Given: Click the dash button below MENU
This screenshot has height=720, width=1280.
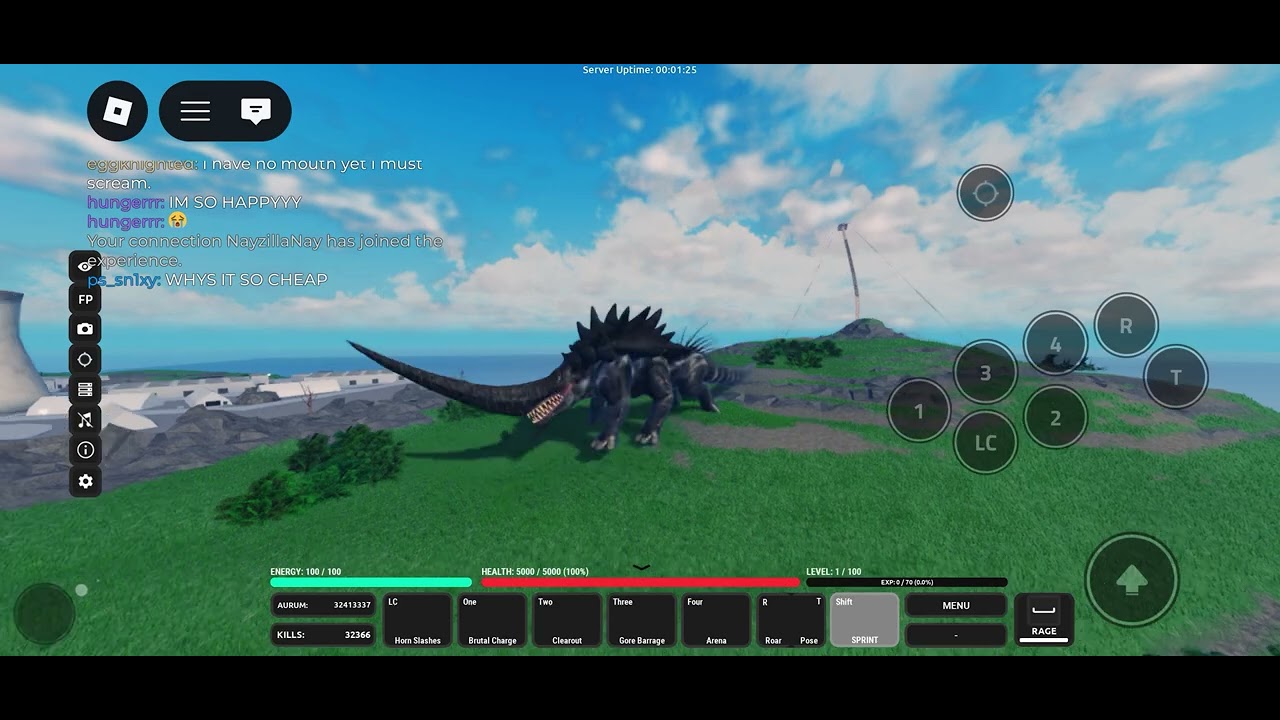Looking at the screenshot, I should pos(956,635).
